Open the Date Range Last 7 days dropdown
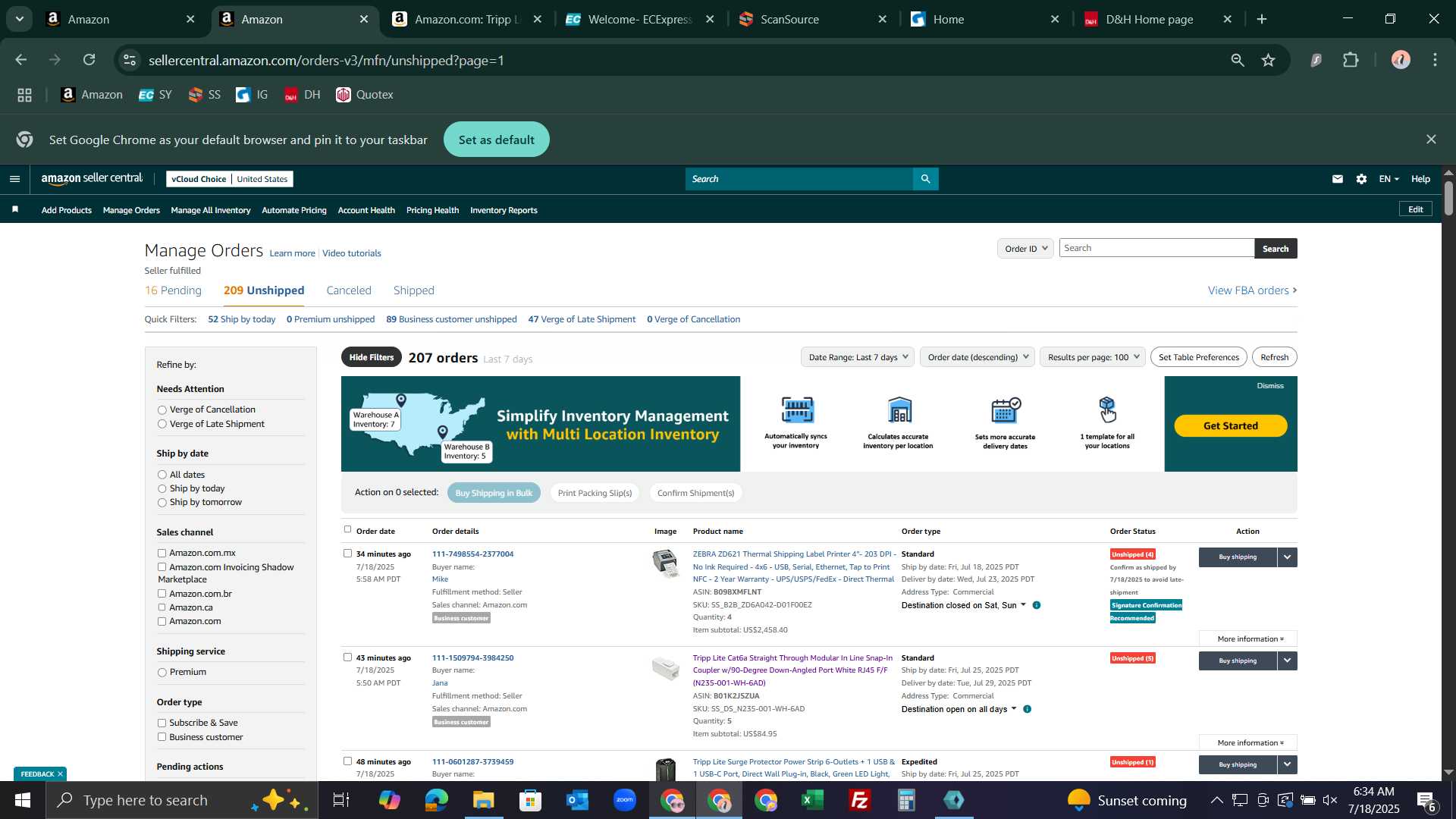The width and height of the screenshot is (1456, 819). 858,357
